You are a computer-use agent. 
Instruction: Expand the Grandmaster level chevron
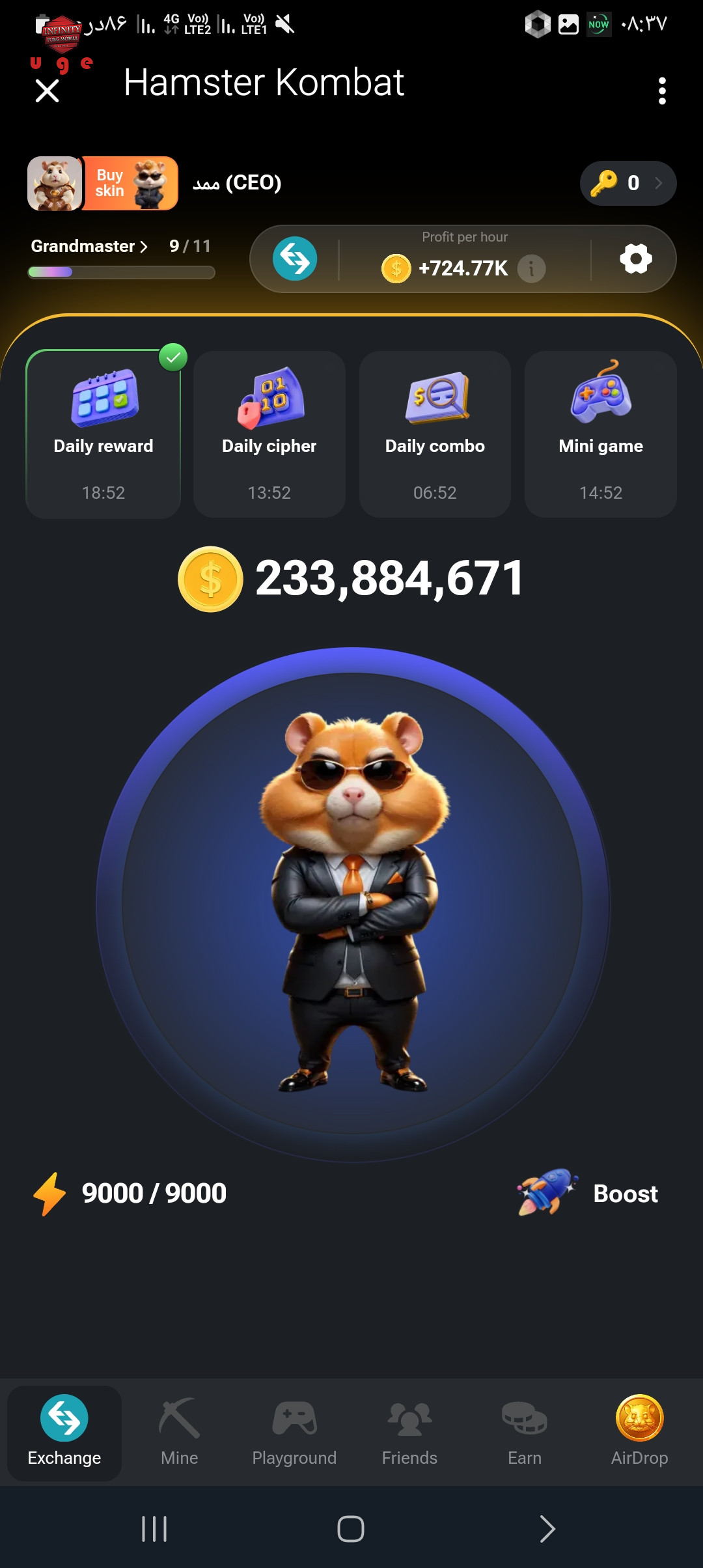(144, 247)
